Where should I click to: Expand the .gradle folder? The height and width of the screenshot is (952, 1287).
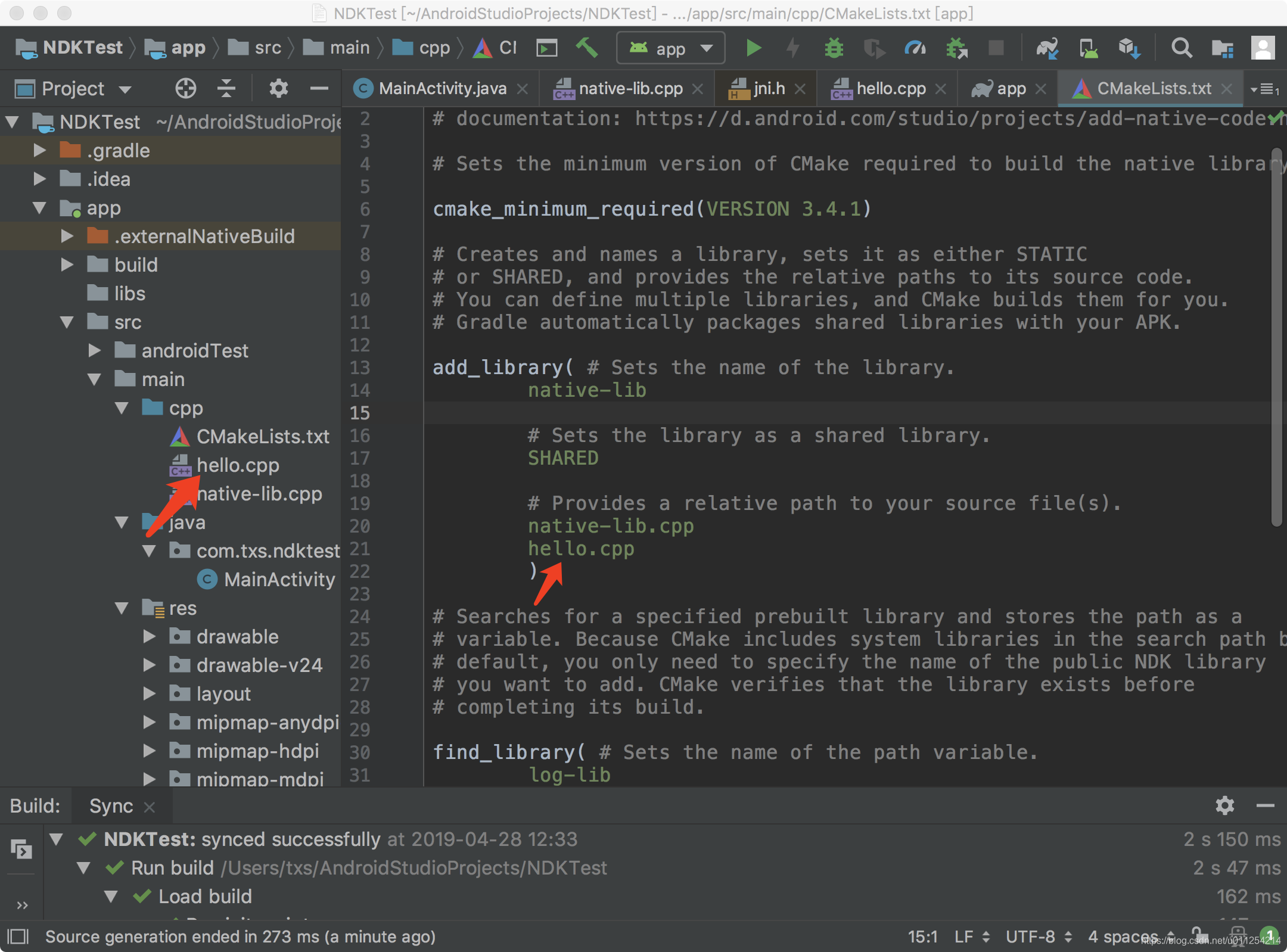(x=39, y=150)
